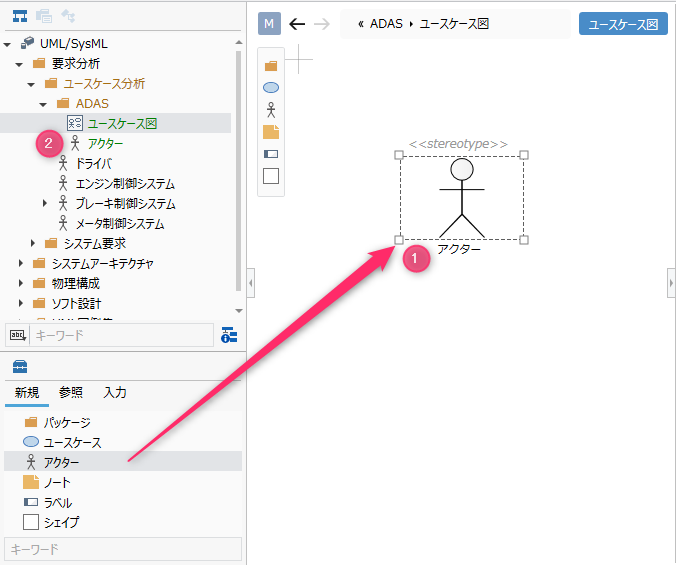Open the right panel using edge arrow
Screen dimensions: 676x565
click(671, 283)
